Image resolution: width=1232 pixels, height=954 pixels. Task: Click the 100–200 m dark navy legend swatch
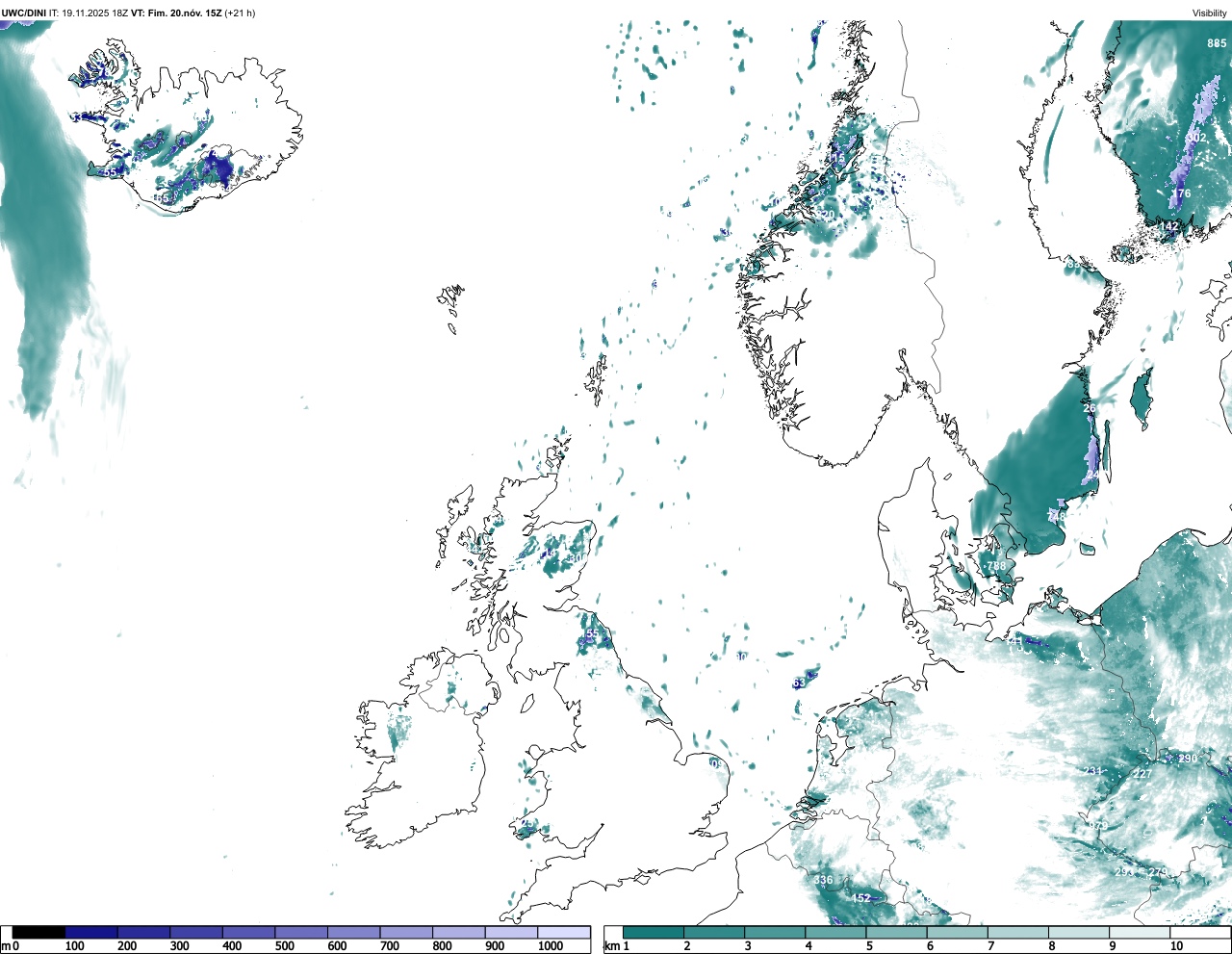click(x=91, y=932)
